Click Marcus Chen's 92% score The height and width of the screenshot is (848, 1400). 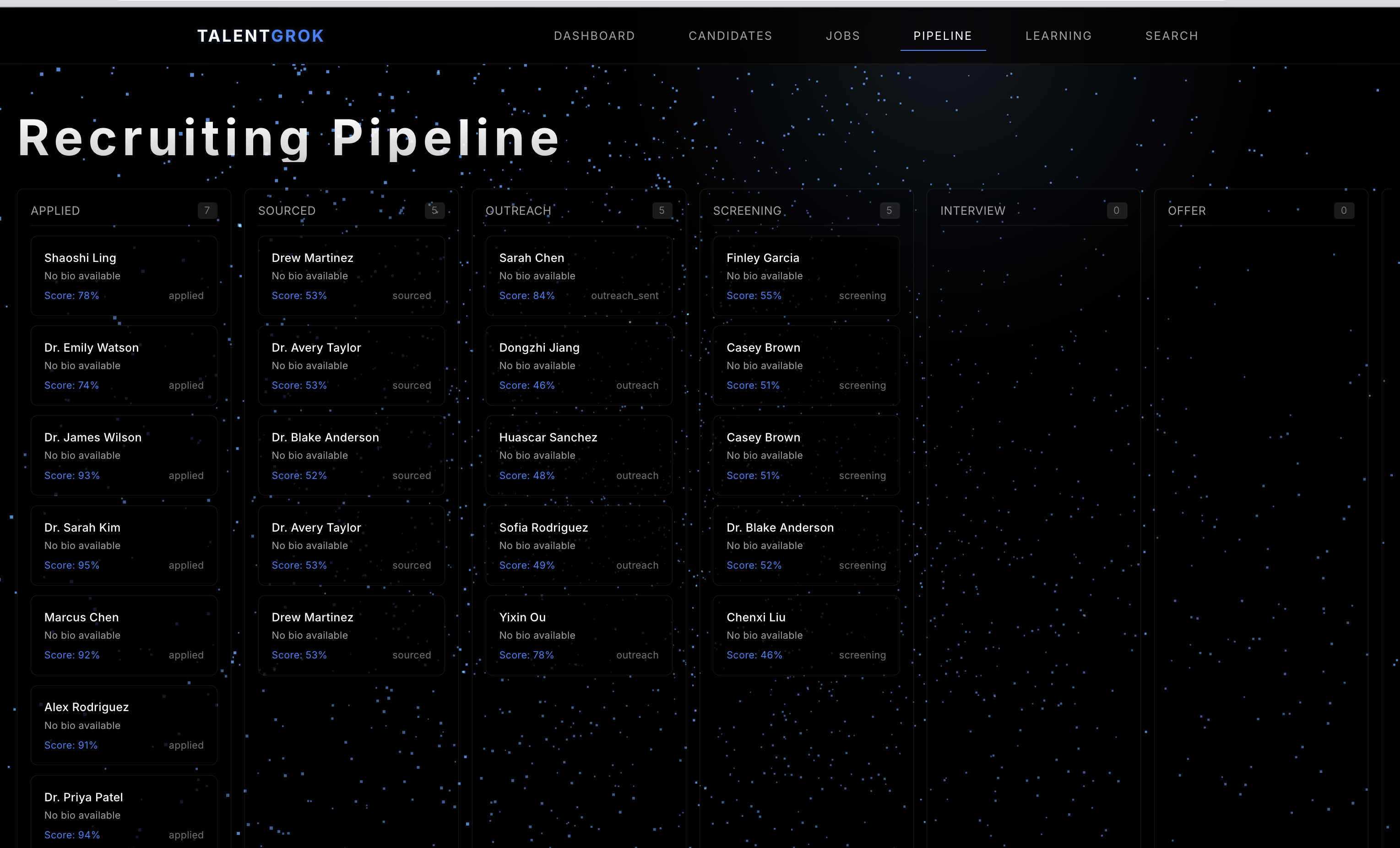71,655
